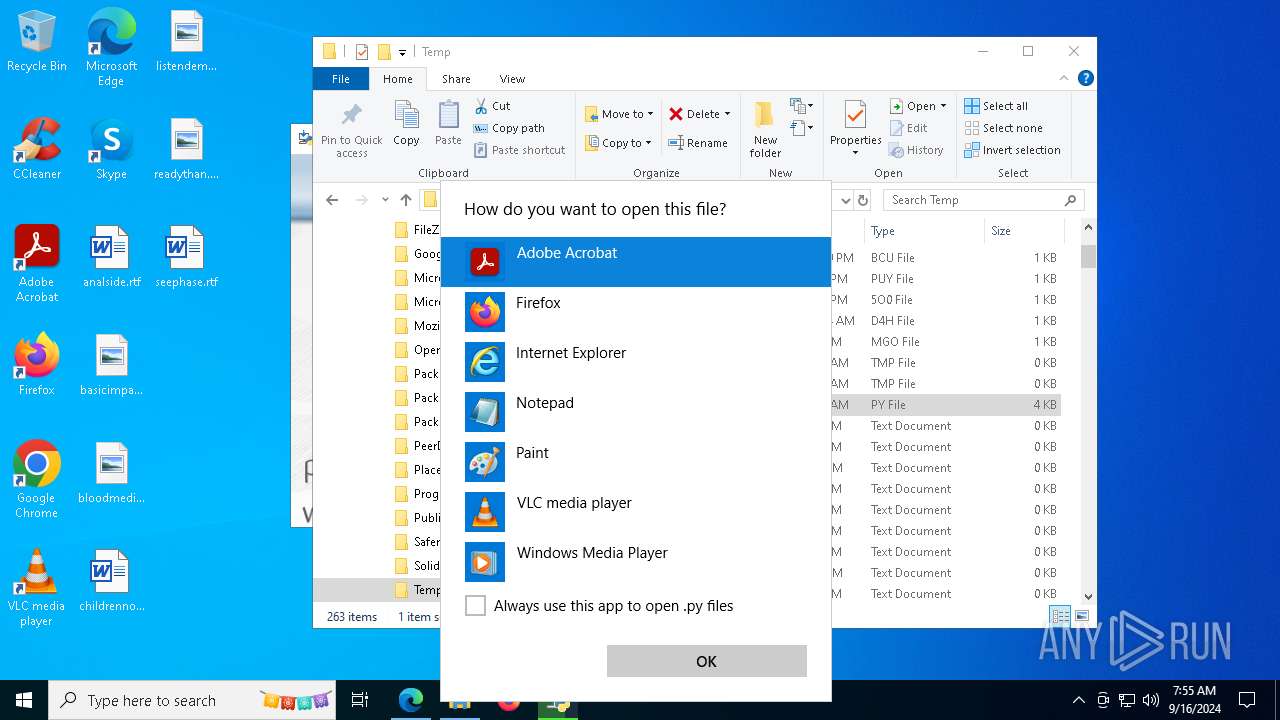Screen dimensions: 1280x720
Task: Choose Paint to open the file
Action: coord(636,461)
